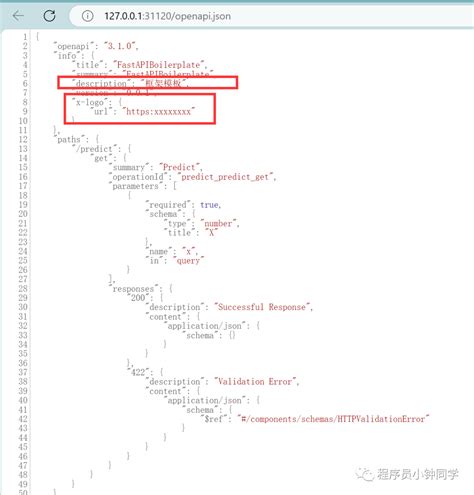Screen dimensions: 474x495
Task: Click "content" key on line 39
Action: [165, 391]
